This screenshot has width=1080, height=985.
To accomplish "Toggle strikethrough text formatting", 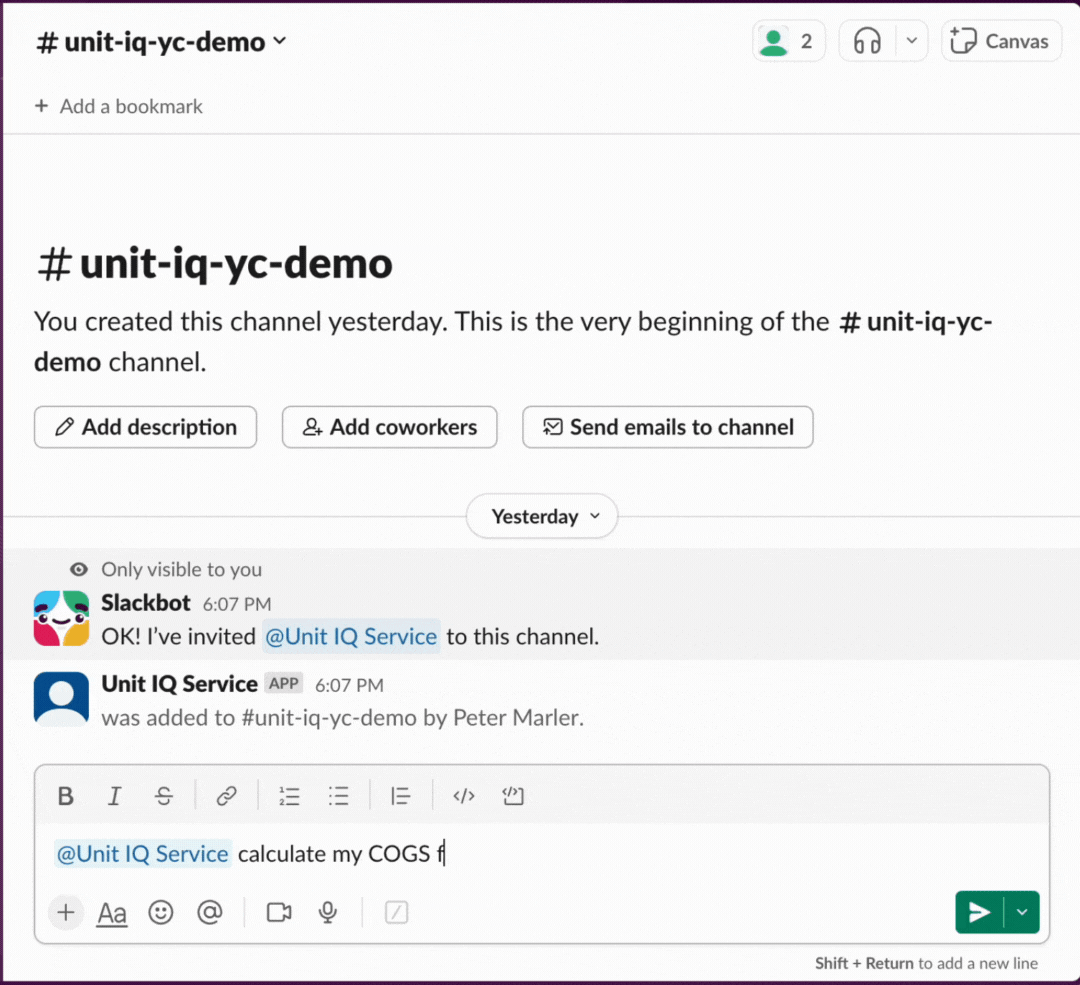I will 164,796.
